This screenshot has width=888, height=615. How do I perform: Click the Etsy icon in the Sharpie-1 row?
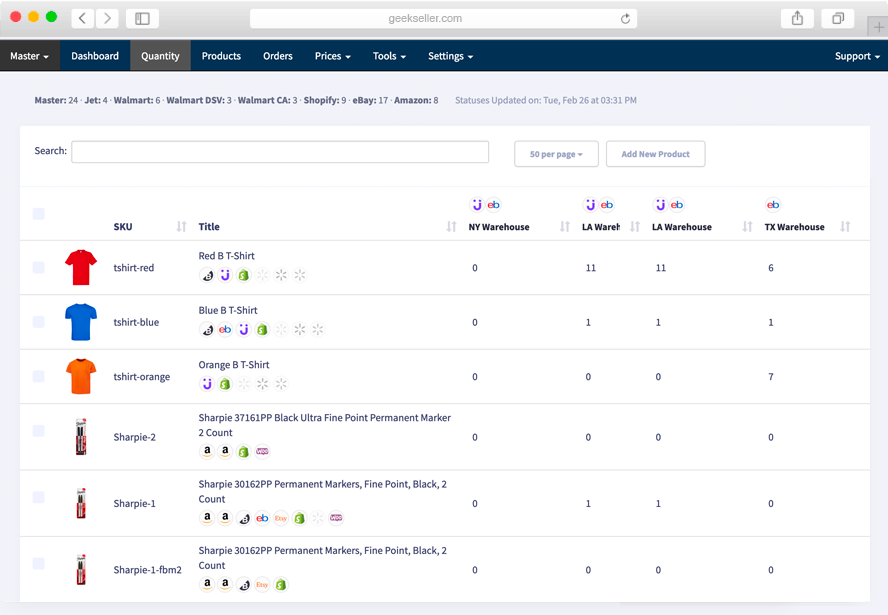pos(280,518)
